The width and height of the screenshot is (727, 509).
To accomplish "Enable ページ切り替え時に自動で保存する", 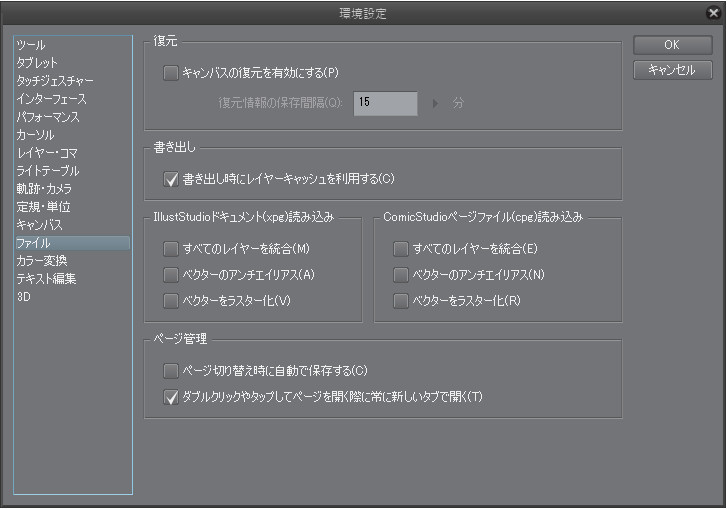I will point(171,371).
